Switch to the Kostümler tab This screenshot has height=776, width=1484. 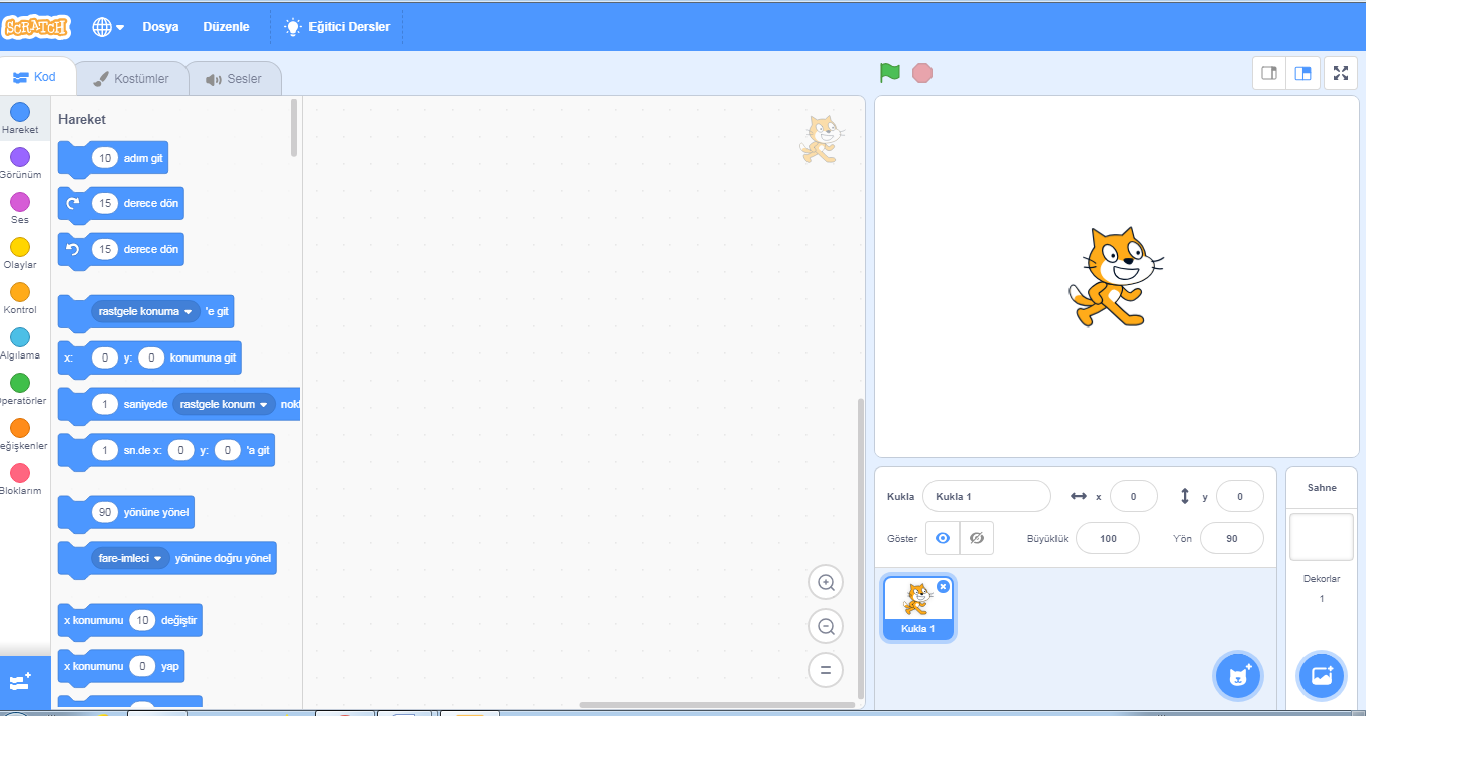(x=131, y=79)
